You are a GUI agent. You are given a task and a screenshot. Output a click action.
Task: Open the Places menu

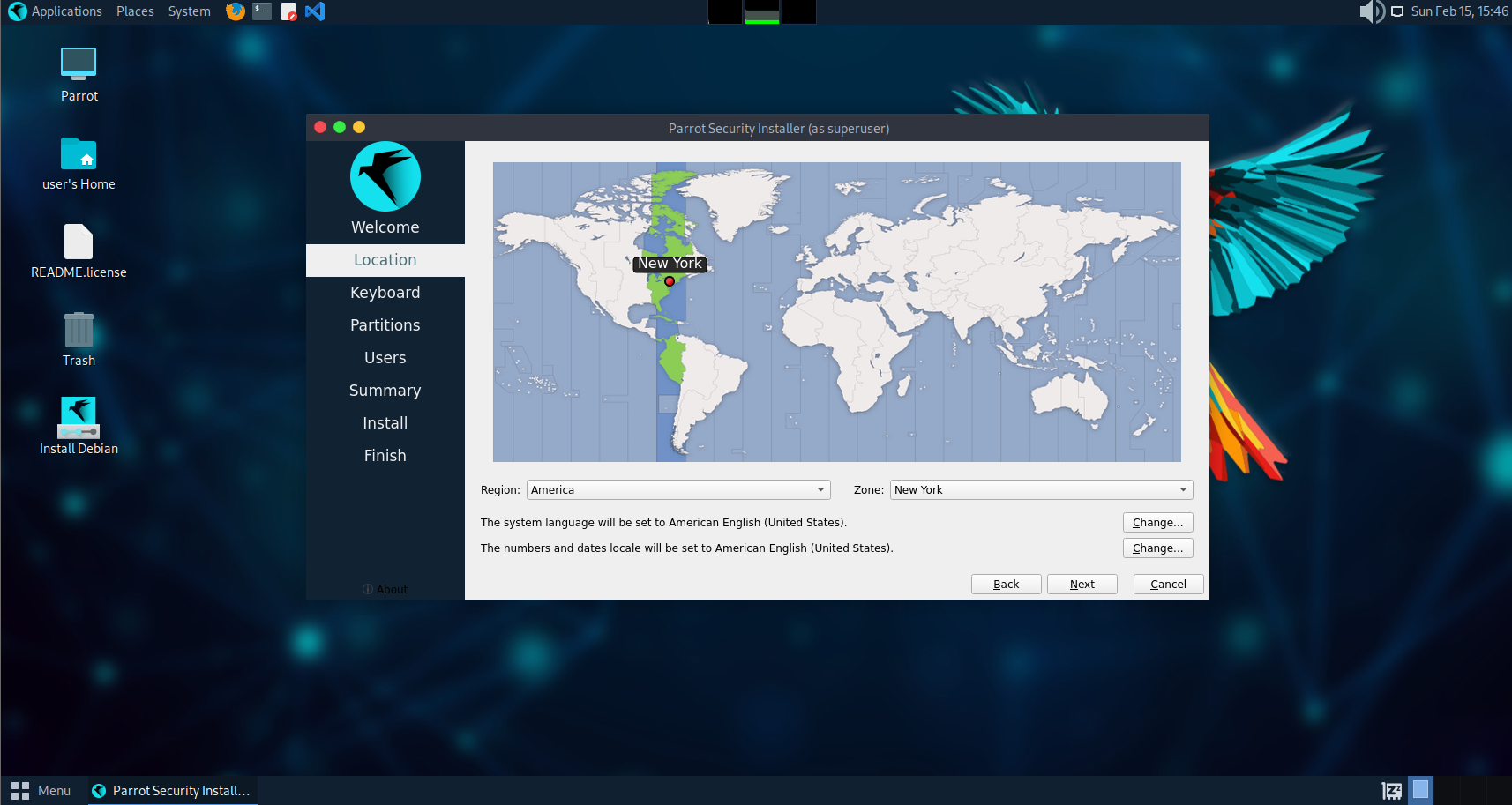pos(135,11)
